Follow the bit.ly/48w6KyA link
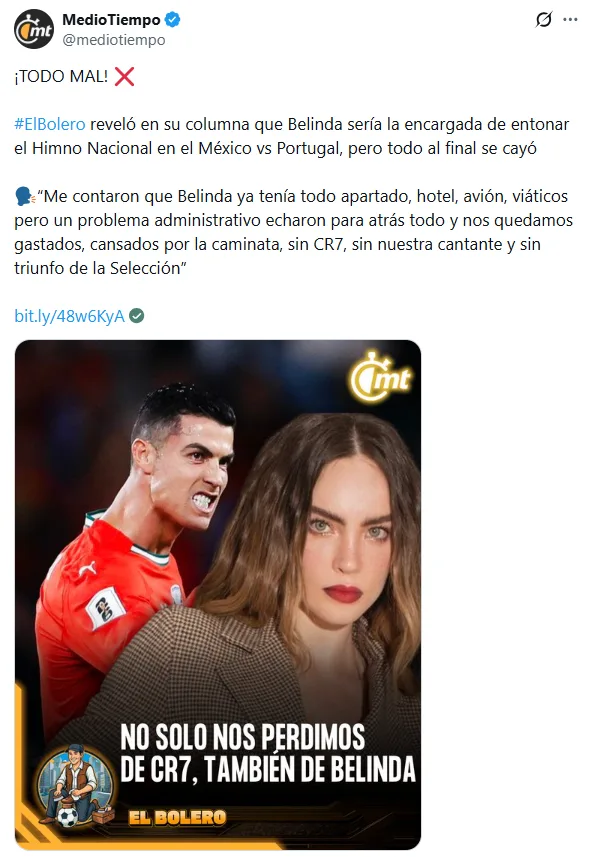This screenshot has height=857, width=590. tap(69, 316)
